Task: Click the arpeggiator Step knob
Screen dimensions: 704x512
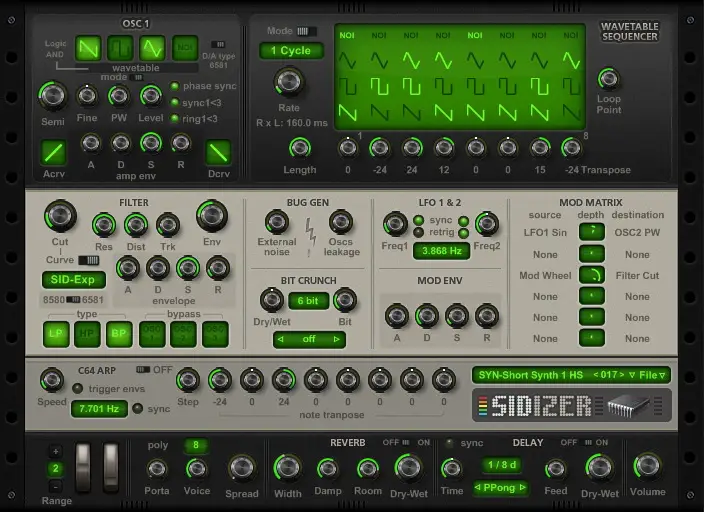Action: 188,380
